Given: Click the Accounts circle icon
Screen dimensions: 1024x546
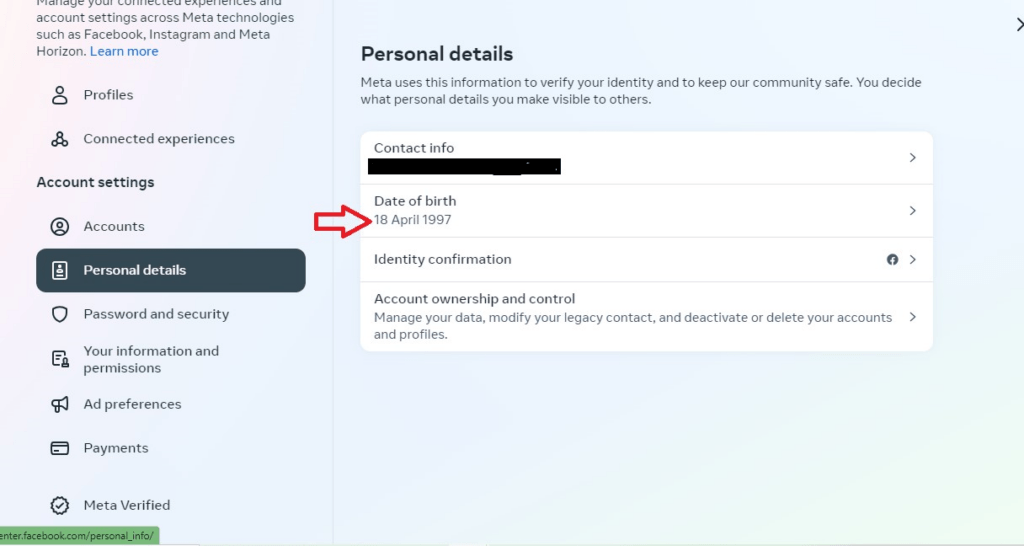Looking at the screenshot, I should point(59,227).
